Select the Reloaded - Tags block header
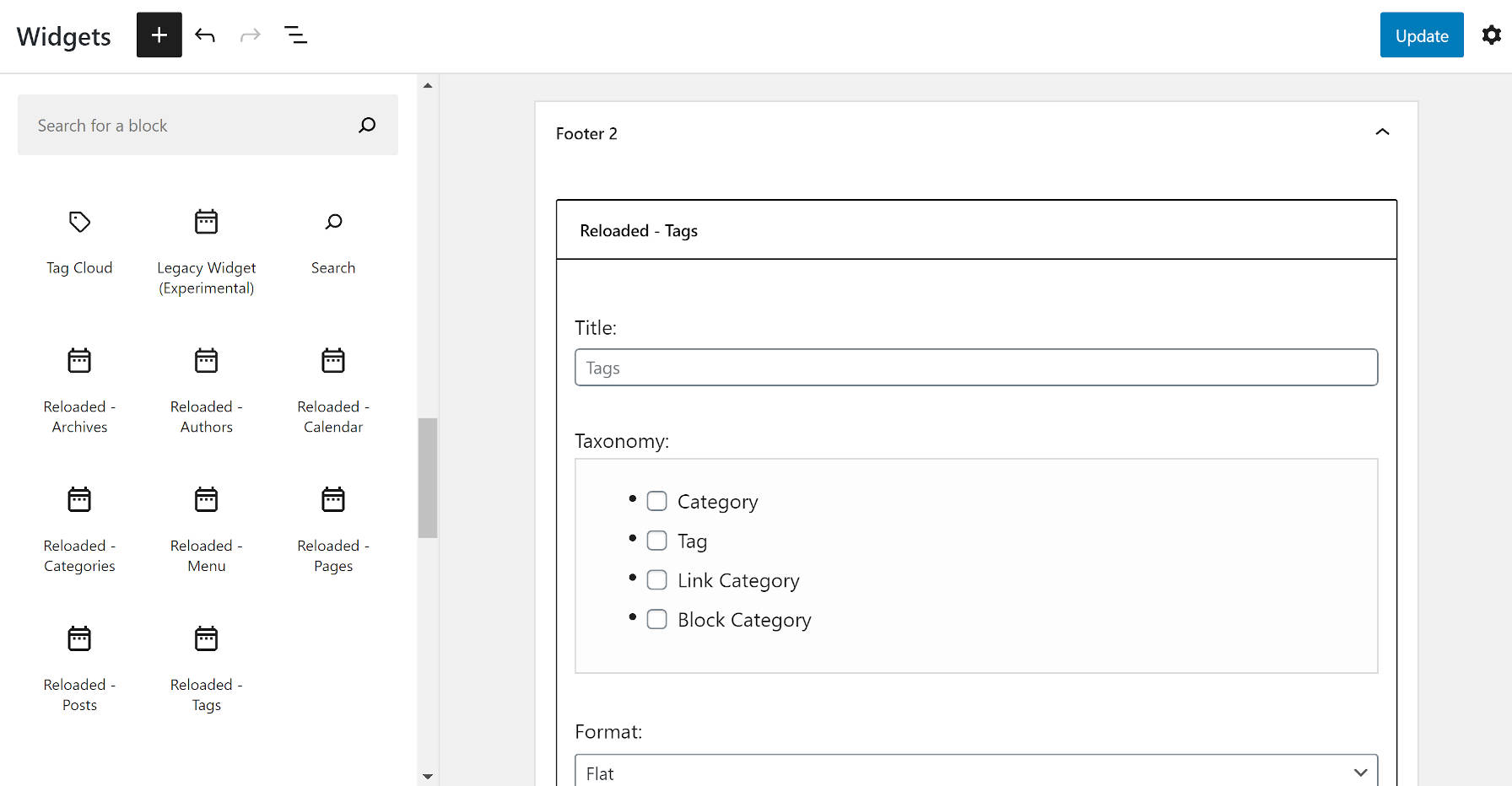 point(975,230)
